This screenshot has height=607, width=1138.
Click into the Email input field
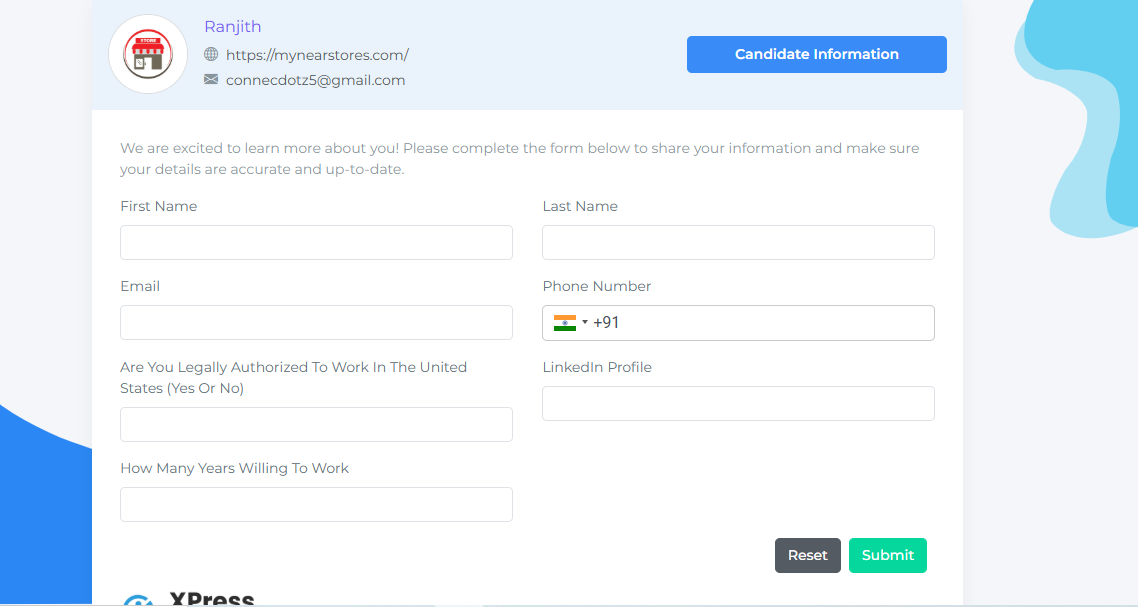(316, 323)
